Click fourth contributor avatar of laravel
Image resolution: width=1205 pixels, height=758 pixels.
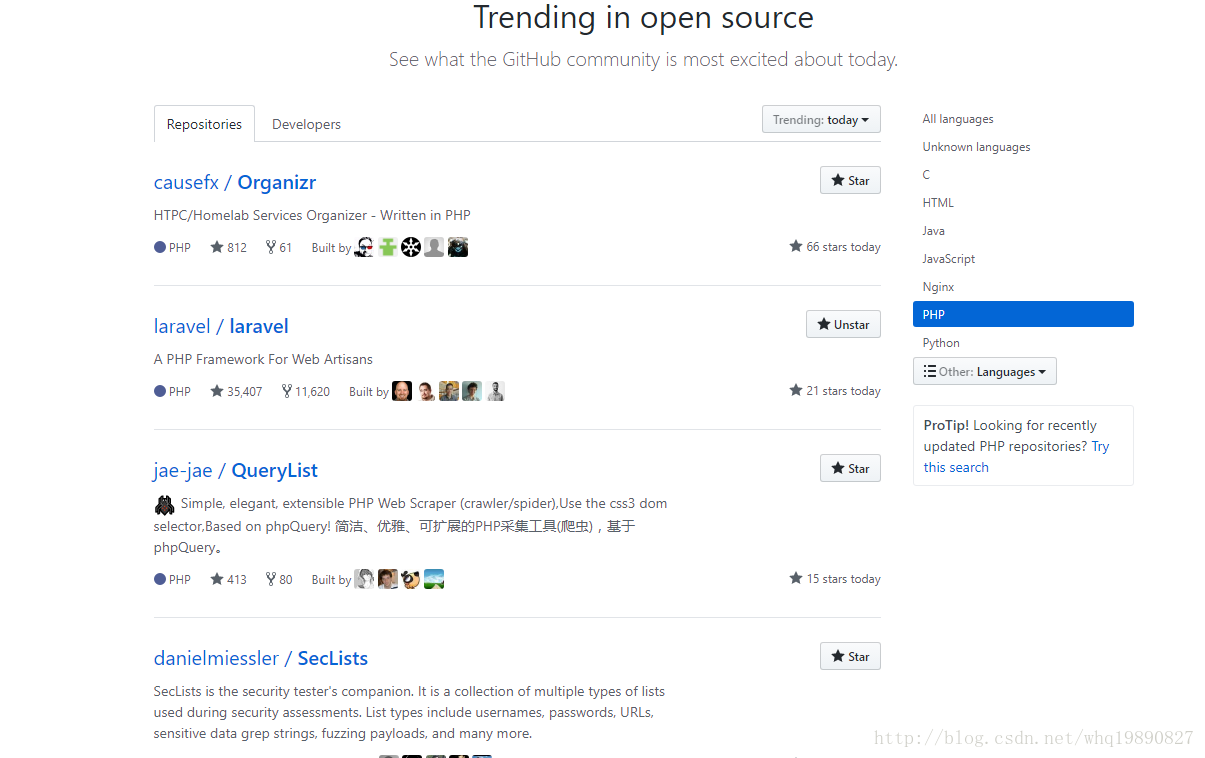(x=472, y=391)
